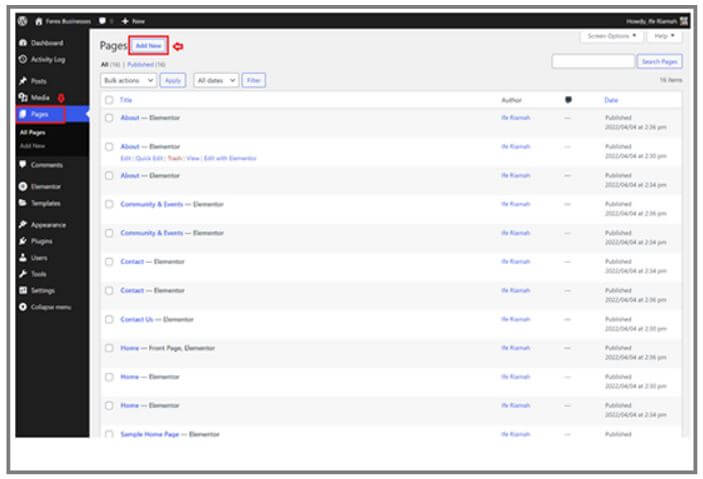This screenshot has height=479, width=703.
Task: Expand the Help tab
Action: click(664, 36)
